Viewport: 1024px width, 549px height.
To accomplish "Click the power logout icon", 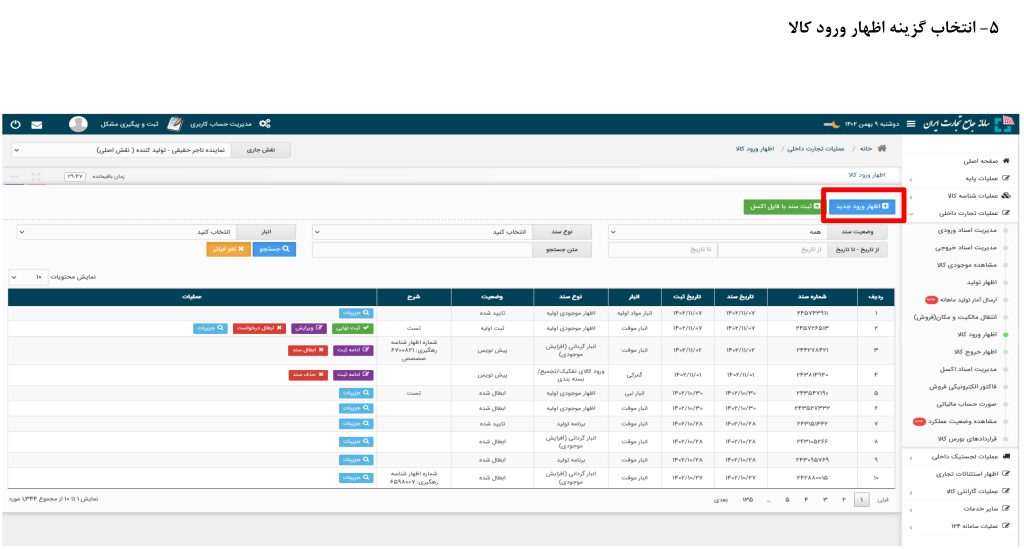I will [x=15, y=125].
